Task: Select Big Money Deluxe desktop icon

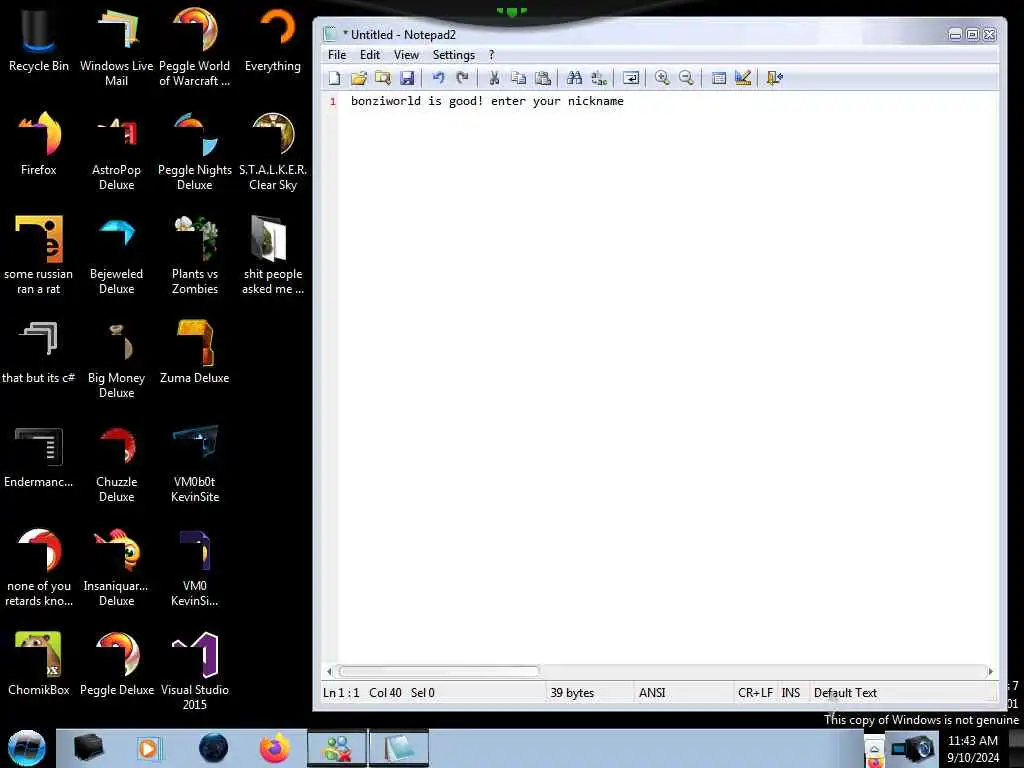Action: pyautogui.click(x=116, y=359)
